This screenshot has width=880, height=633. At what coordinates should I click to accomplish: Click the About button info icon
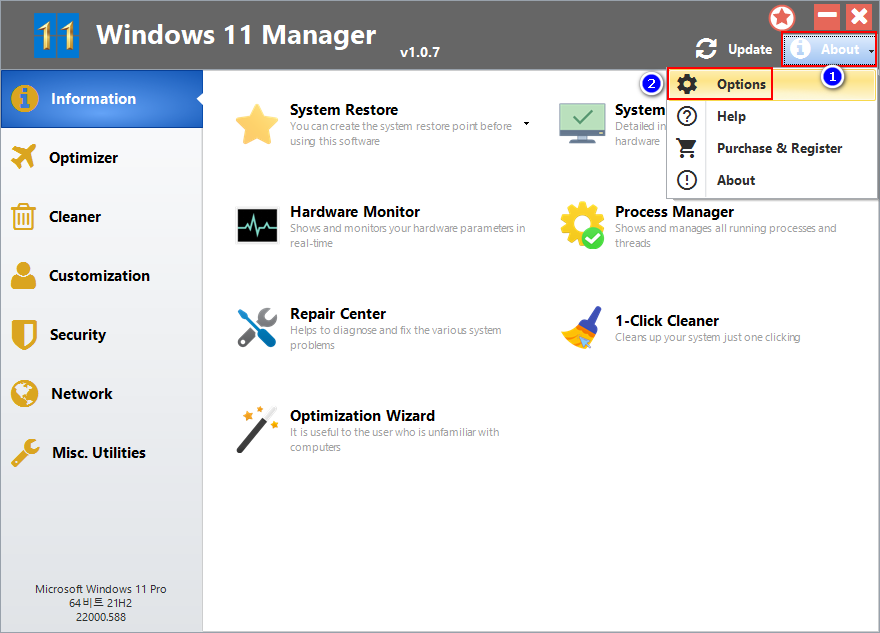(800, 49)
